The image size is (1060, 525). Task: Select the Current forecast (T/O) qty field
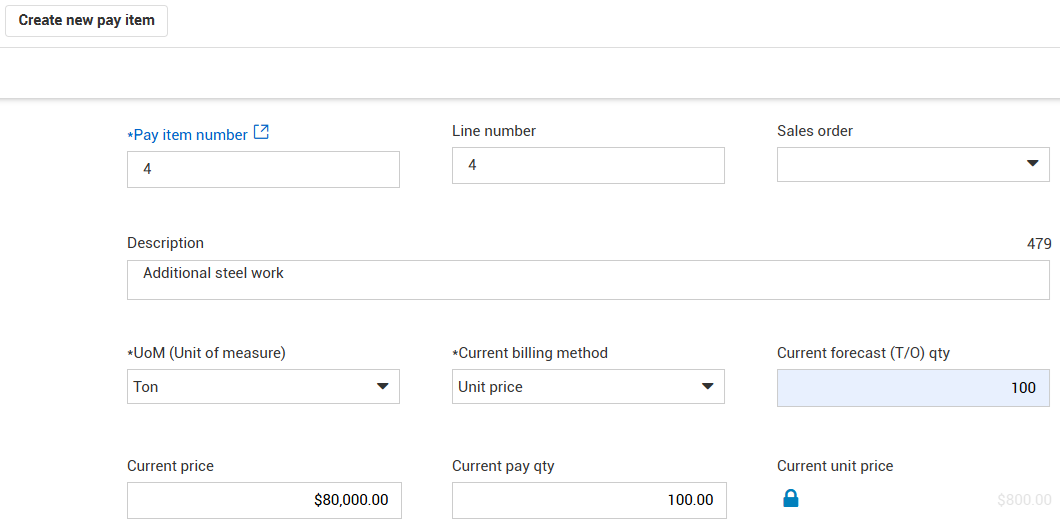pyautogui.click(x=913, y=388)
